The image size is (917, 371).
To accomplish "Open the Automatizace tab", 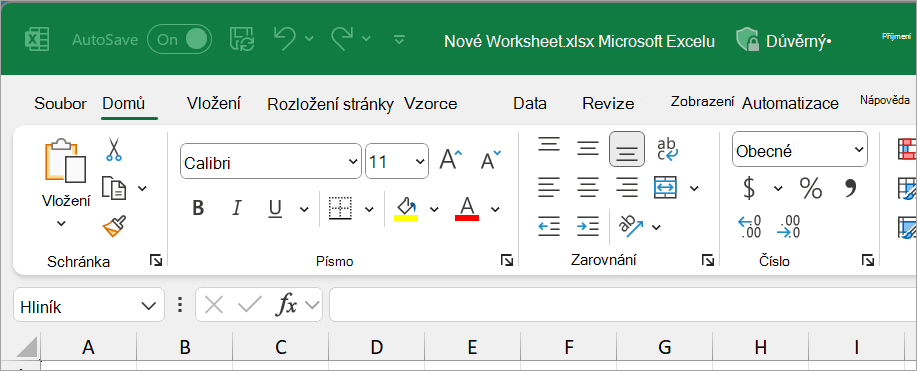I will click(x=790, y=104).
